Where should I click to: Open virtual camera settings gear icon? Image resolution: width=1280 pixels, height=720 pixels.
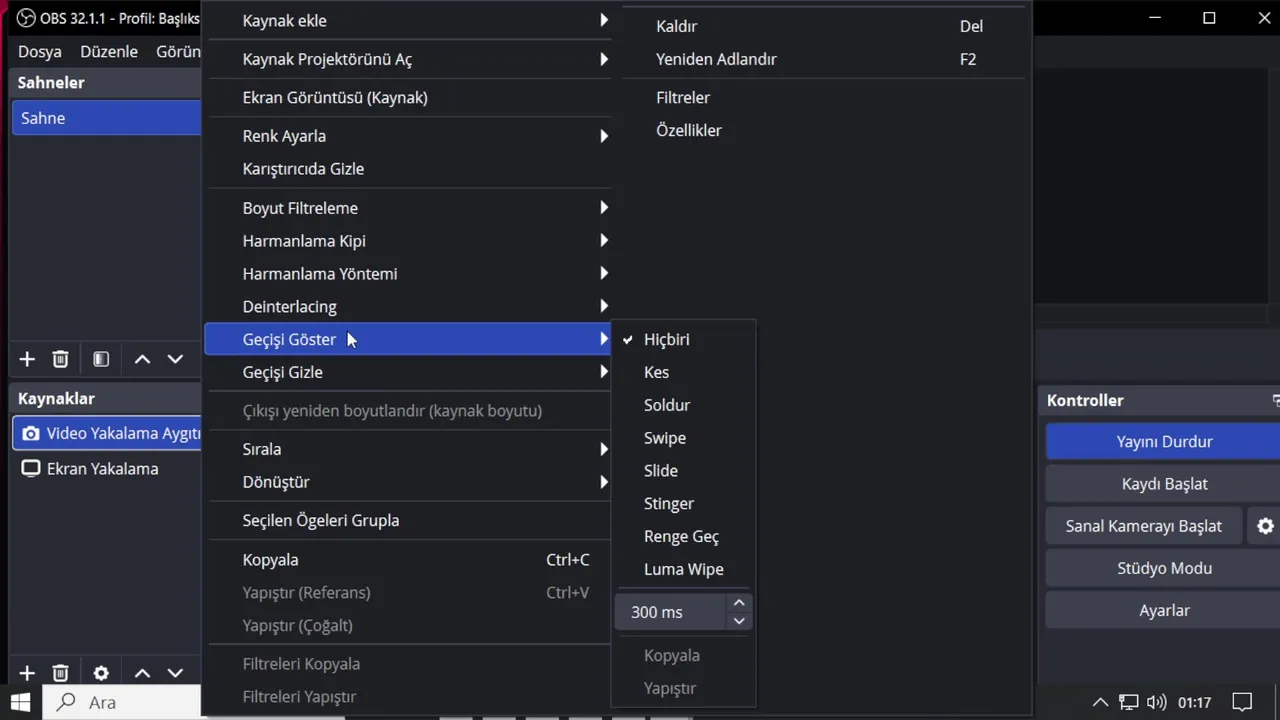1265,526
